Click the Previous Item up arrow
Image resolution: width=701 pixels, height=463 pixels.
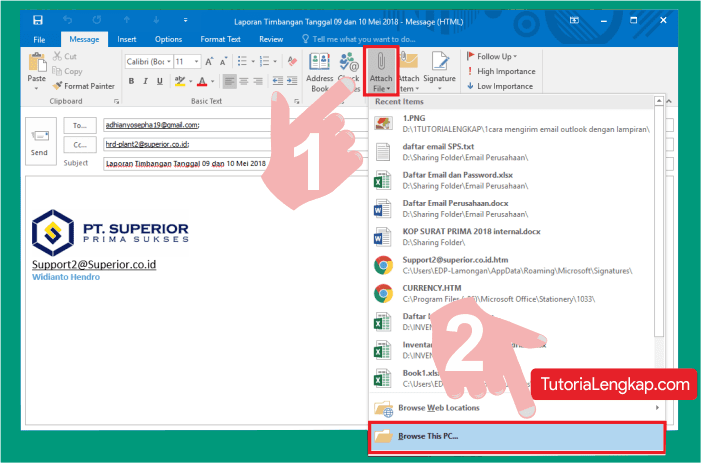tap(127, 20)
